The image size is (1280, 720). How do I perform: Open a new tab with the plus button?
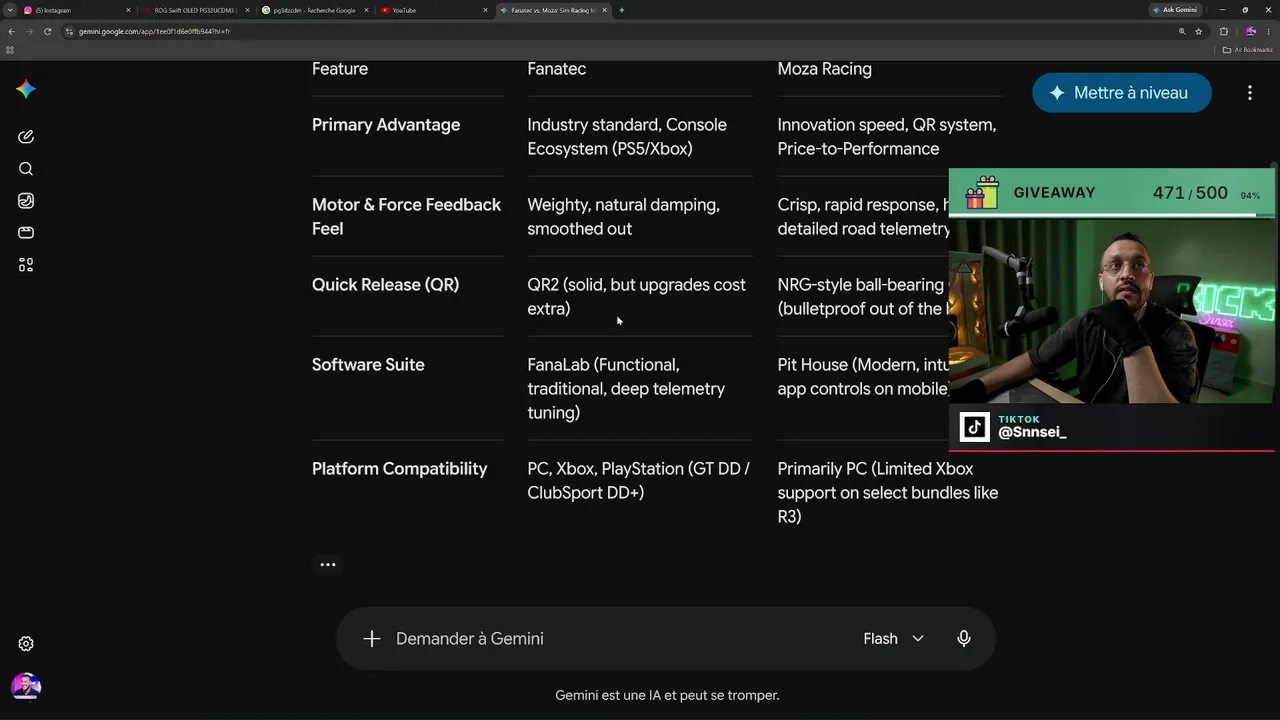(622, 10)
